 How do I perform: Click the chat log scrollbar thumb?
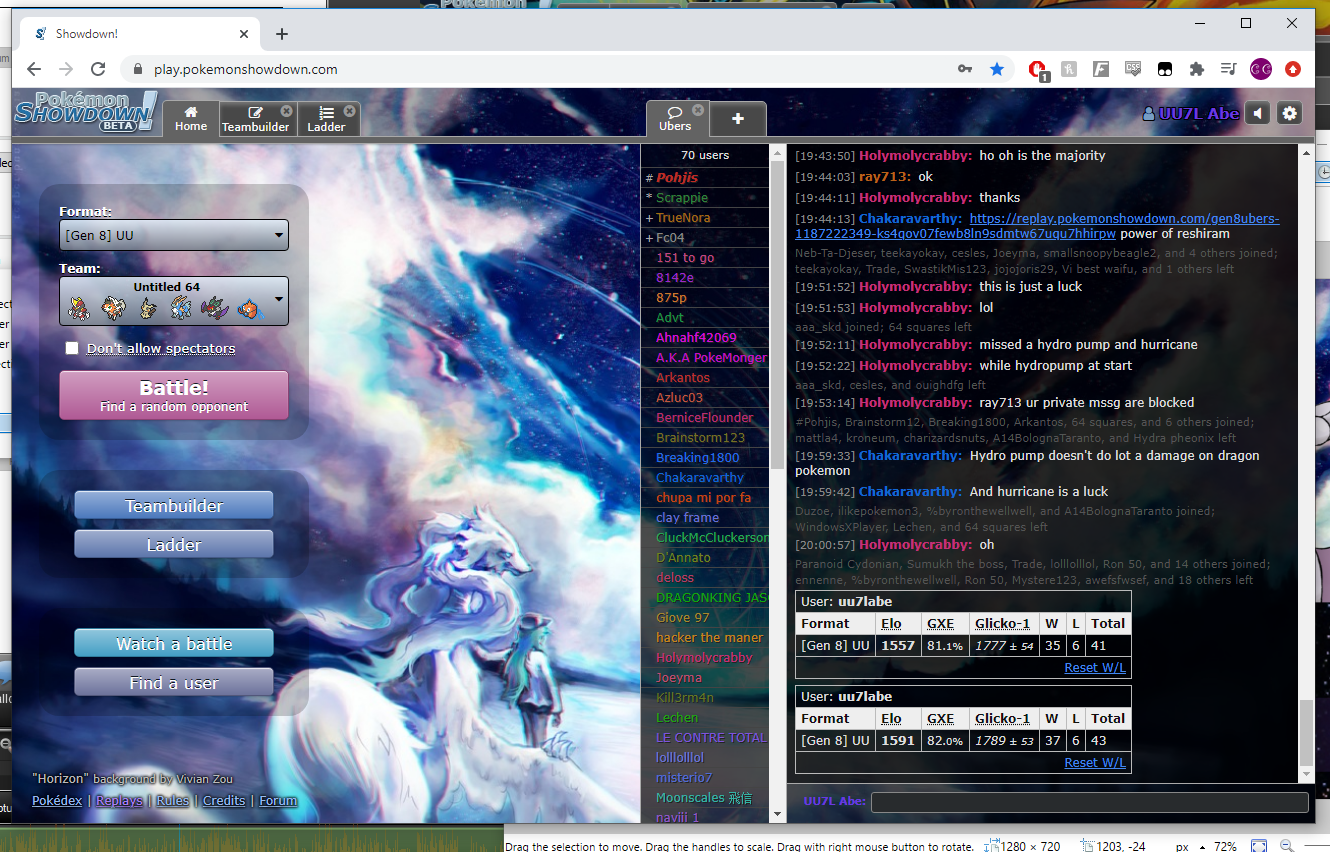(x=1304, y=733)
